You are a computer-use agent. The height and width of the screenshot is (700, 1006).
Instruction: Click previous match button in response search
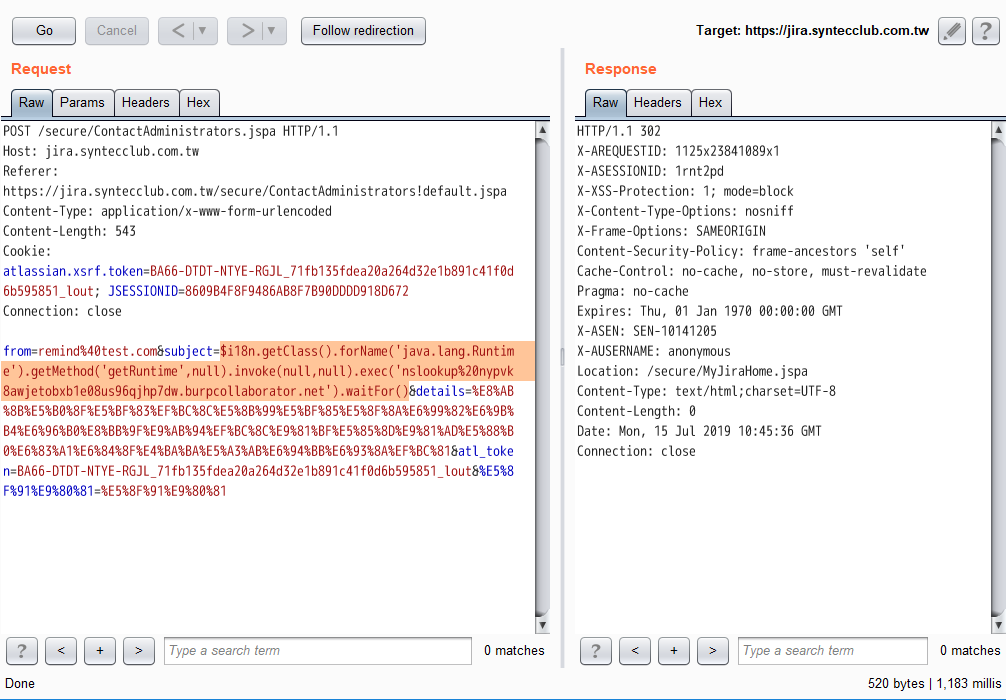click(x=635, y=651)
